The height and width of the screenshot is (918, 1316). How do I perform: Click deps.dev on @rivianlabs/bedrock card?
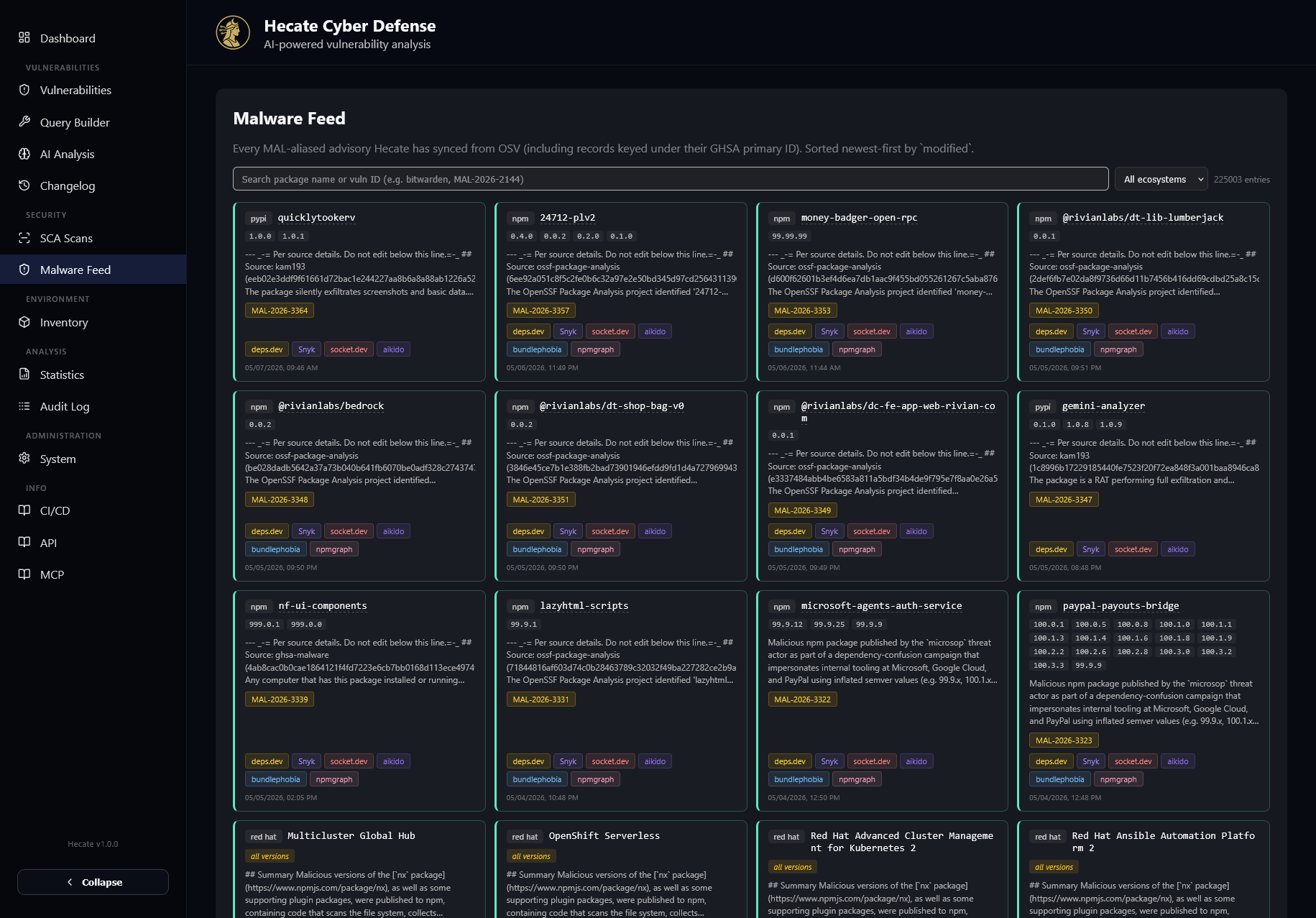(267, 531)
